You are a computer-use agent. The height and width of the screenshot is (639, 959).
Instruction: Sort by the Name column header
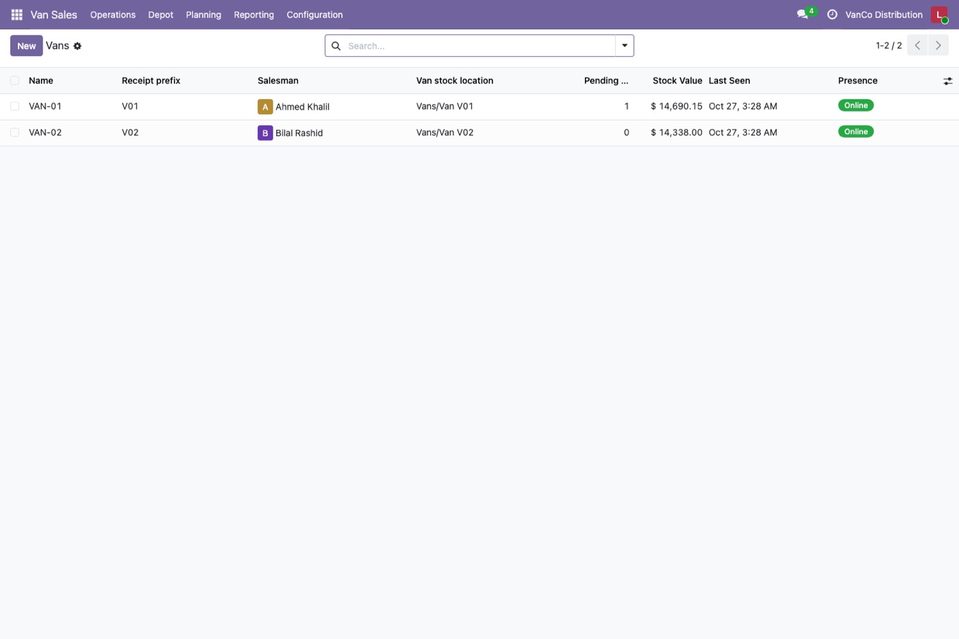[41, 81]
